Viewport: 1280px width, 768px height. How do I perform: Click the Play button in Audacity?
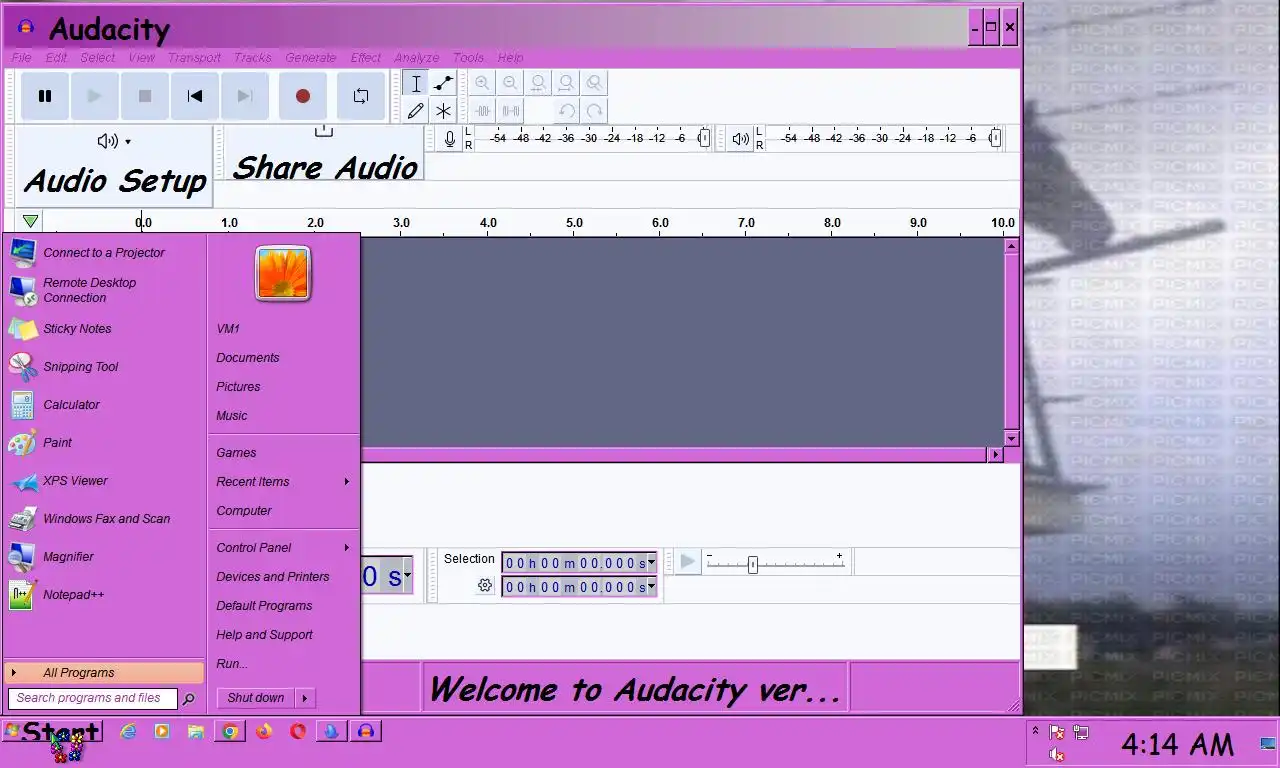click(95, 96)
